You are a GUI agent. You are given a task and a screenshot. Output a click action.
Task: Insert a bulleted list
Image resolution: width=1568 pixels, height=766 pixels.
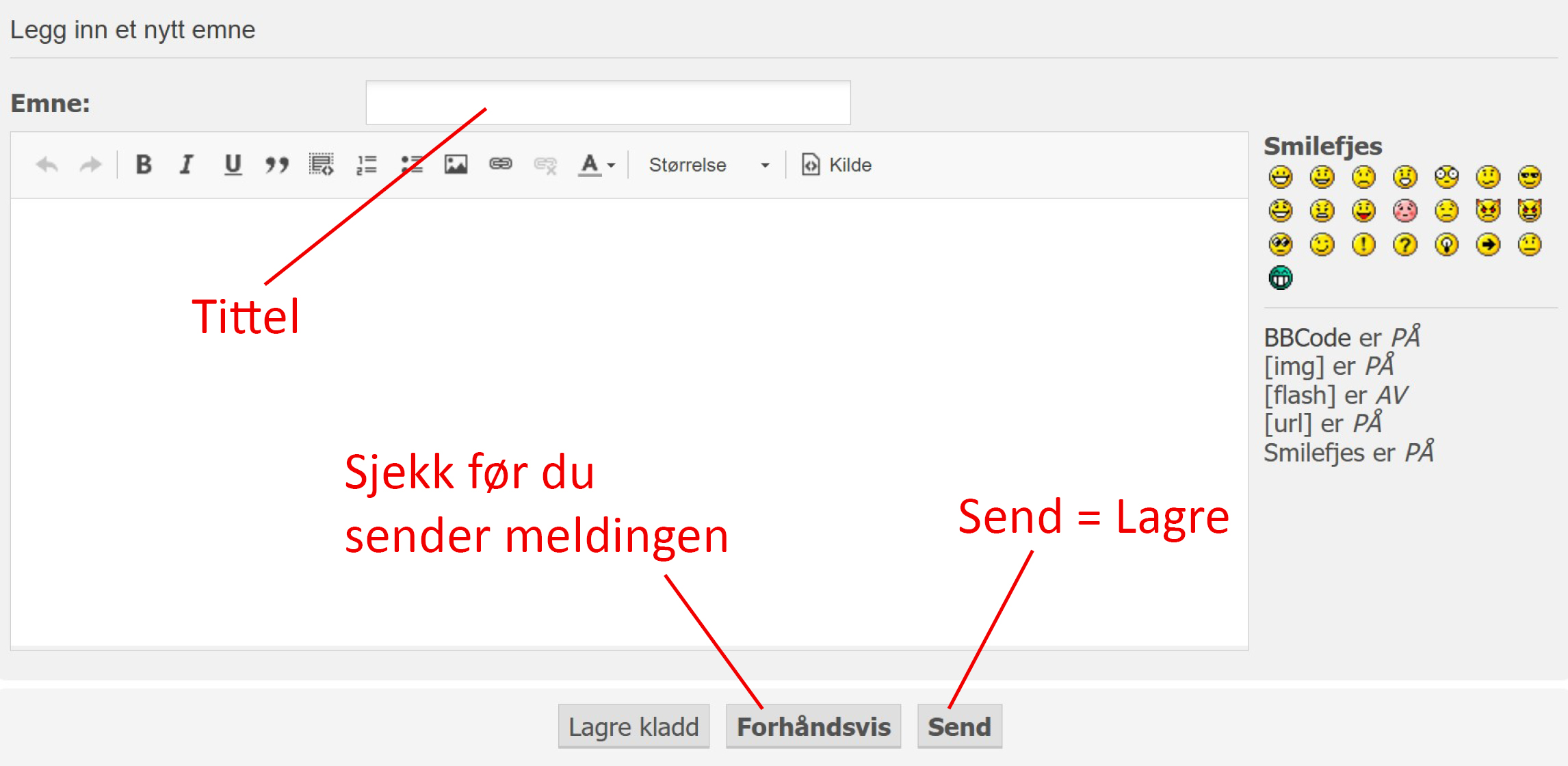click(412, 165)
